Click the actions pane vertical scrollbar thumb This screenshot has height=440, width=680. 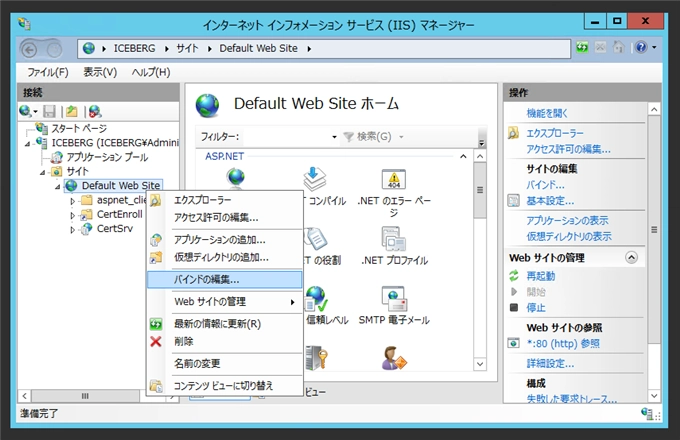[654, 229]
